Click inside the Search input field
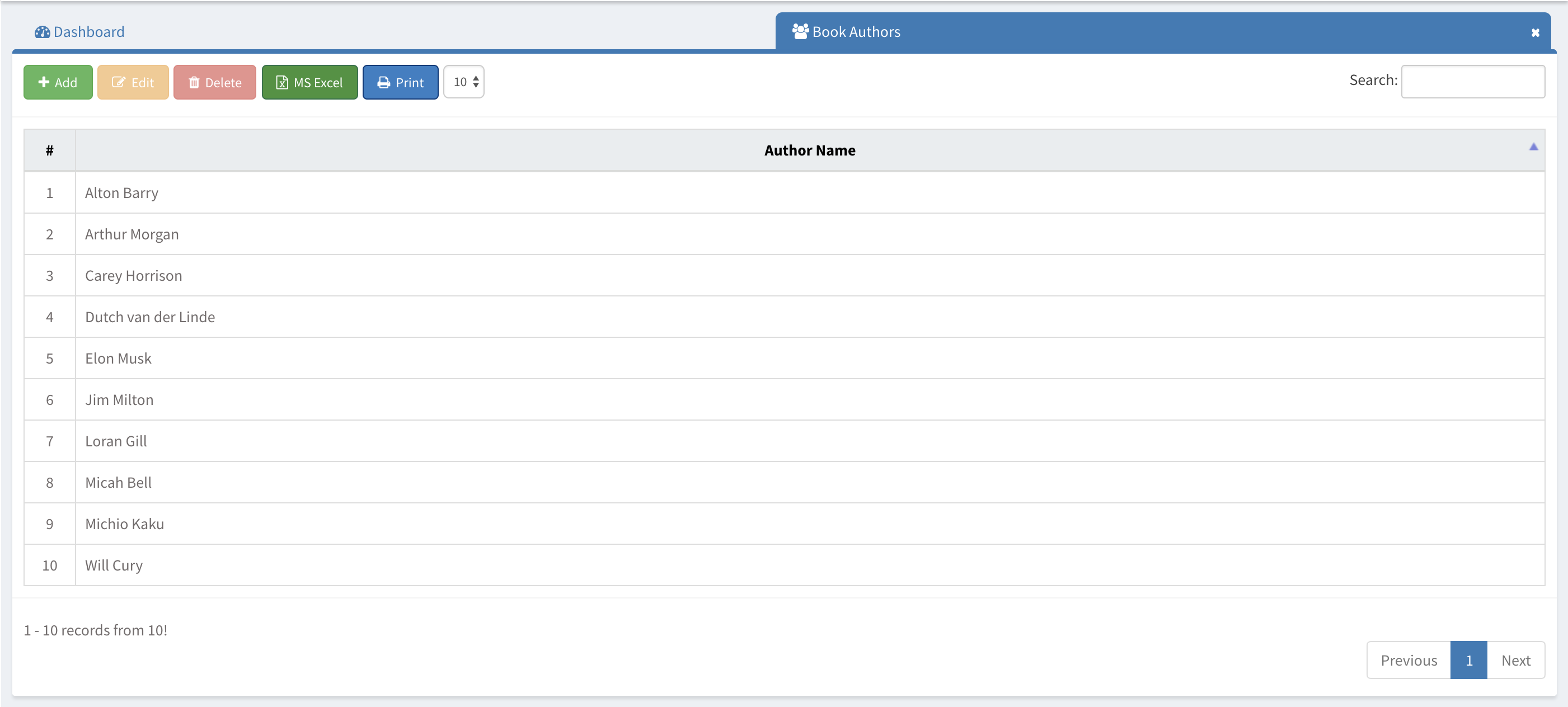The image size is (1568, 707). tap(1472, 82)
